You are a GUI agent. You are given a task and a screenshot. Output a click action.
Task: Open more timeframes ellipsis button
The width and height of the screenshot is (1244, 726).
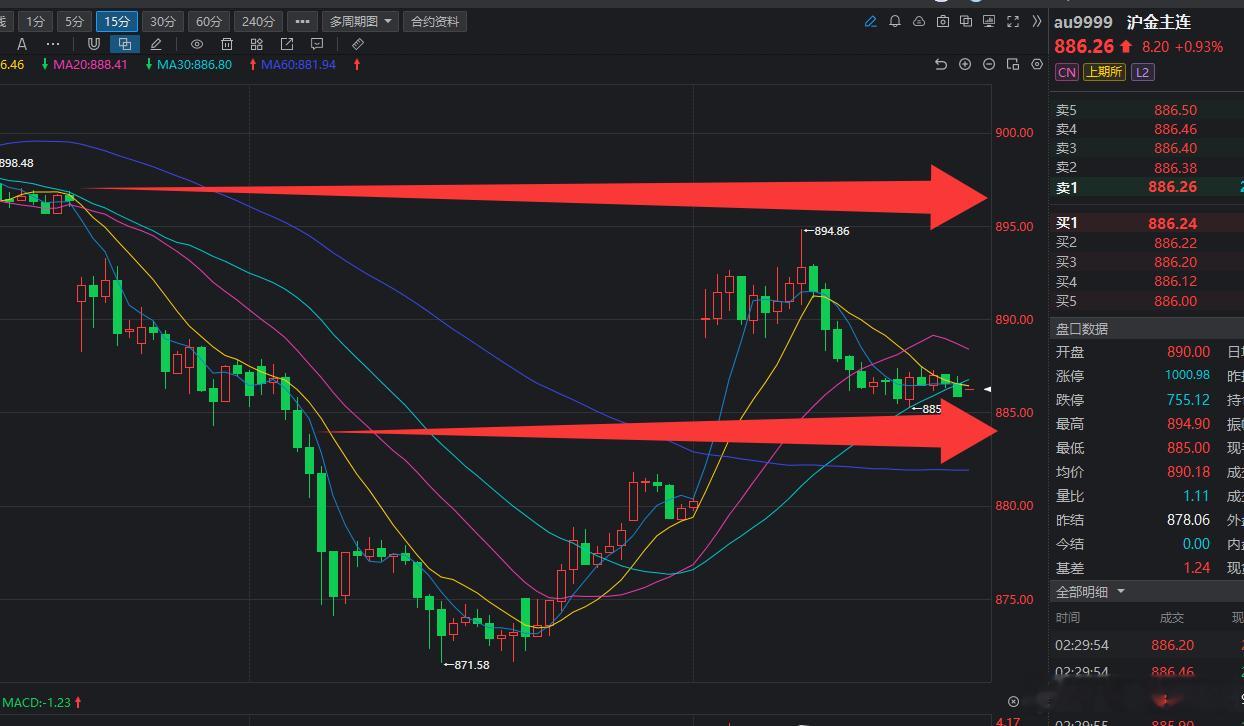click(x=301, y=21)
